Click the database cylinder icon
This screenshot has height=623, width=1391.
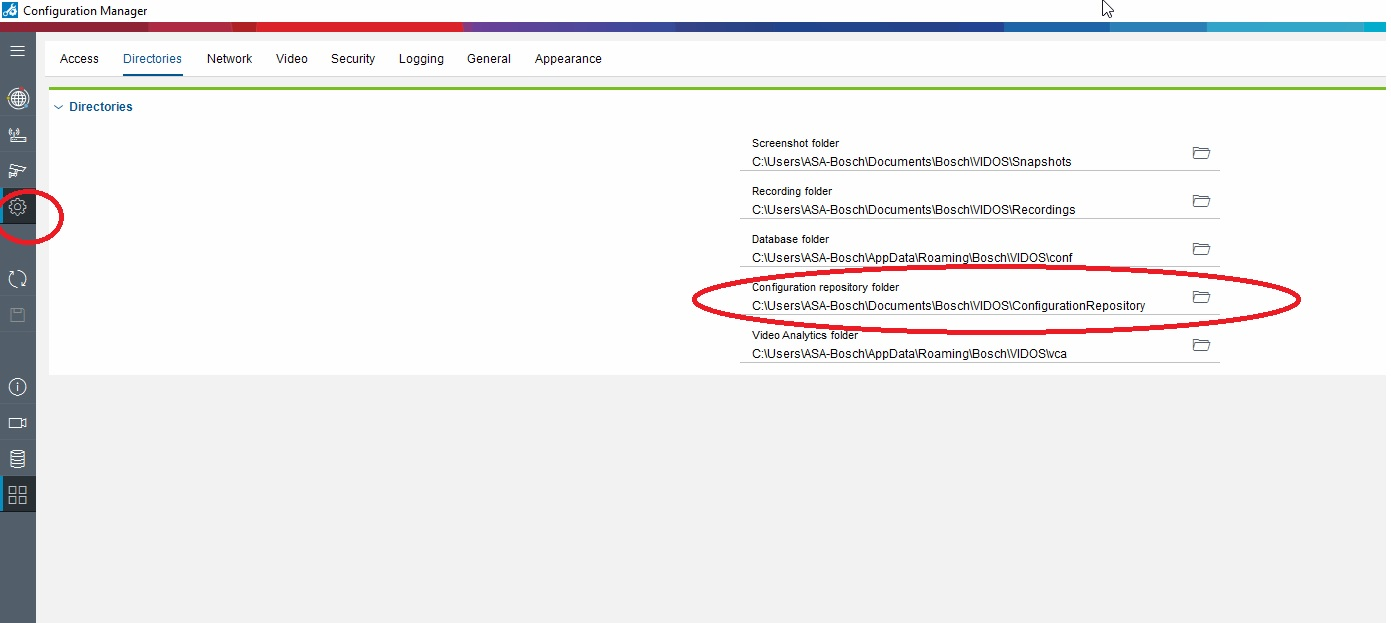point(17,459)
